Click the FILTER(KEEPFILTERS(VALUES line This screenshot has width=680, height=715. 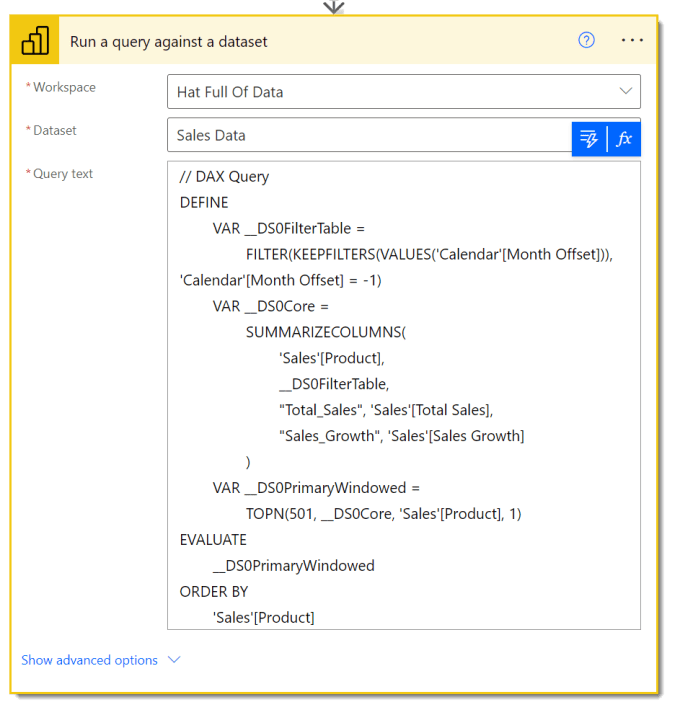click(x=429, y=254)
